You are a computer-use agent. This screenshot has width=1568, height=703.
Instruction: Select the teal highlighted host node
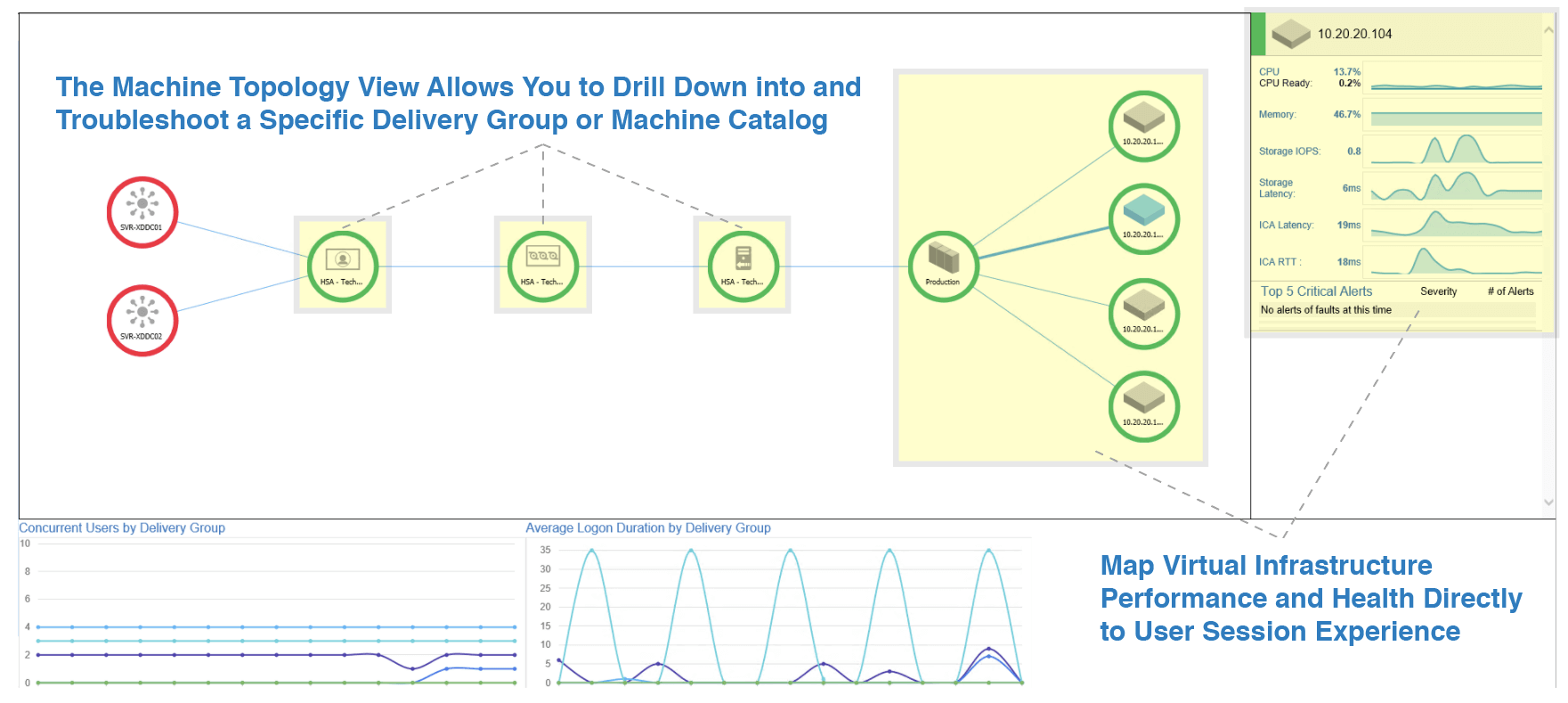[x=1144, y=219]
